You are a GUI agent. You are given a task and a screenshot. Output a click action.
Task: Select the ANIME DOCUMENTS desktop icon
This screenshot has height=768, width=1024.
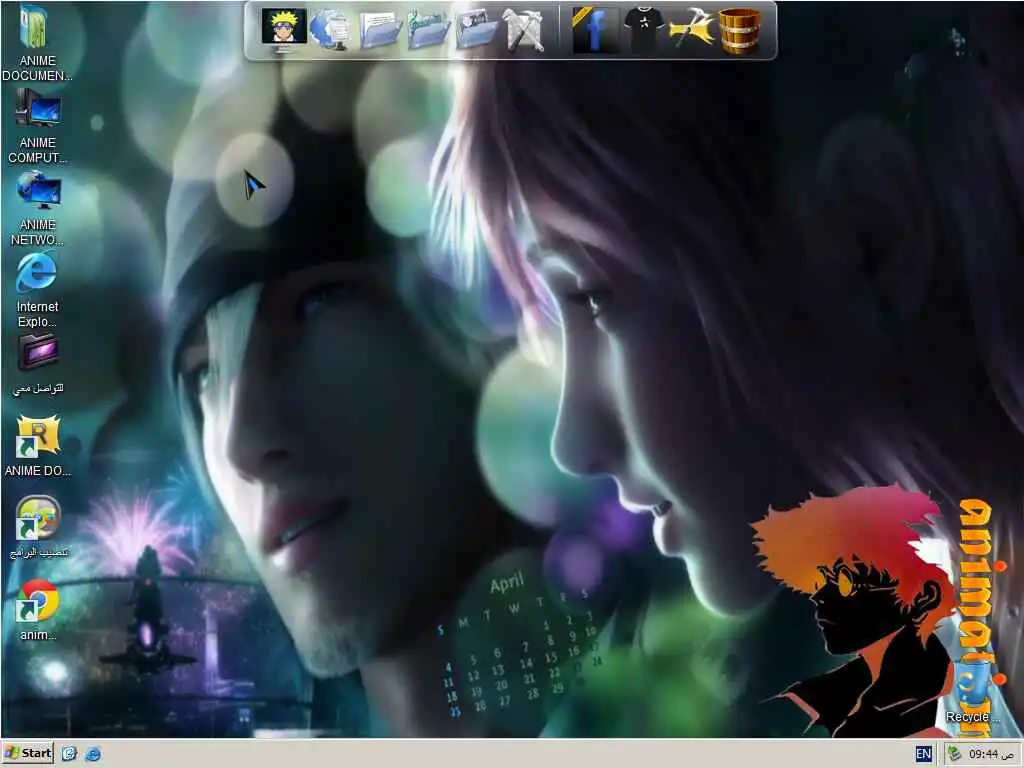point(37,43)
